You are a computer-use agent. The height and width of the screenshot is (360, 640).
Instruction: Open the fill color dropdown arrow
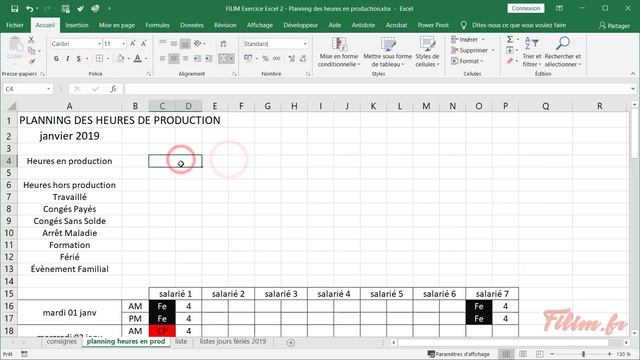point(128,59)
